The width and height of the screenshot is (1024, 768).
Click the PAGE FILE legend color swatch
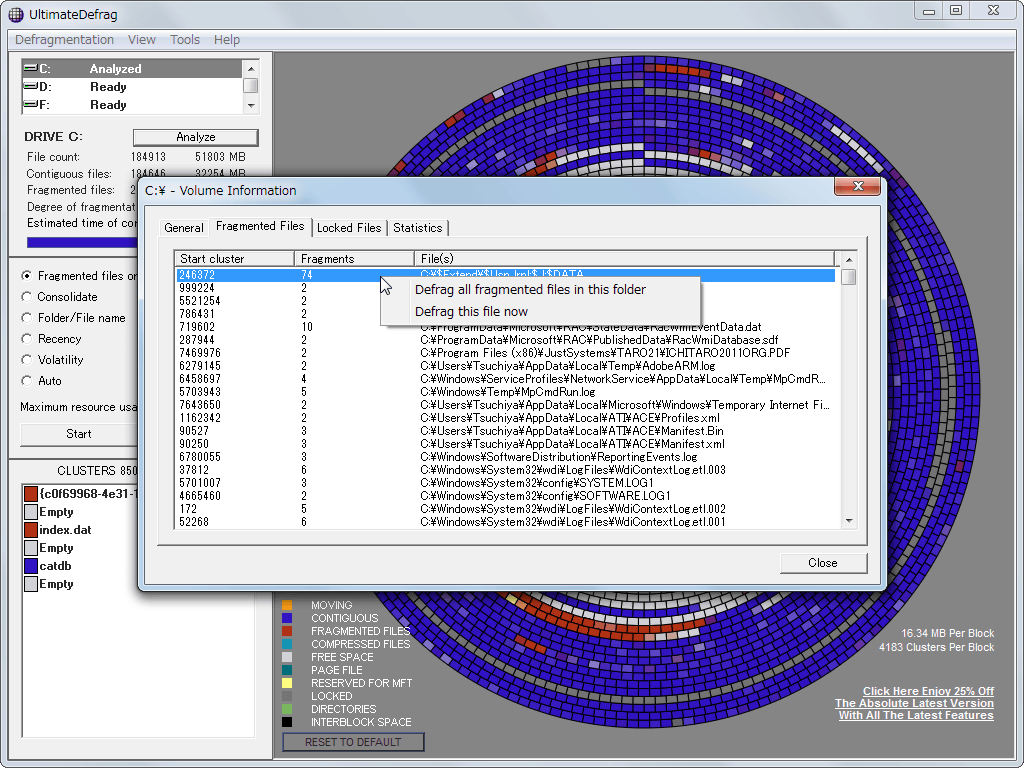[x=287, y=671]
